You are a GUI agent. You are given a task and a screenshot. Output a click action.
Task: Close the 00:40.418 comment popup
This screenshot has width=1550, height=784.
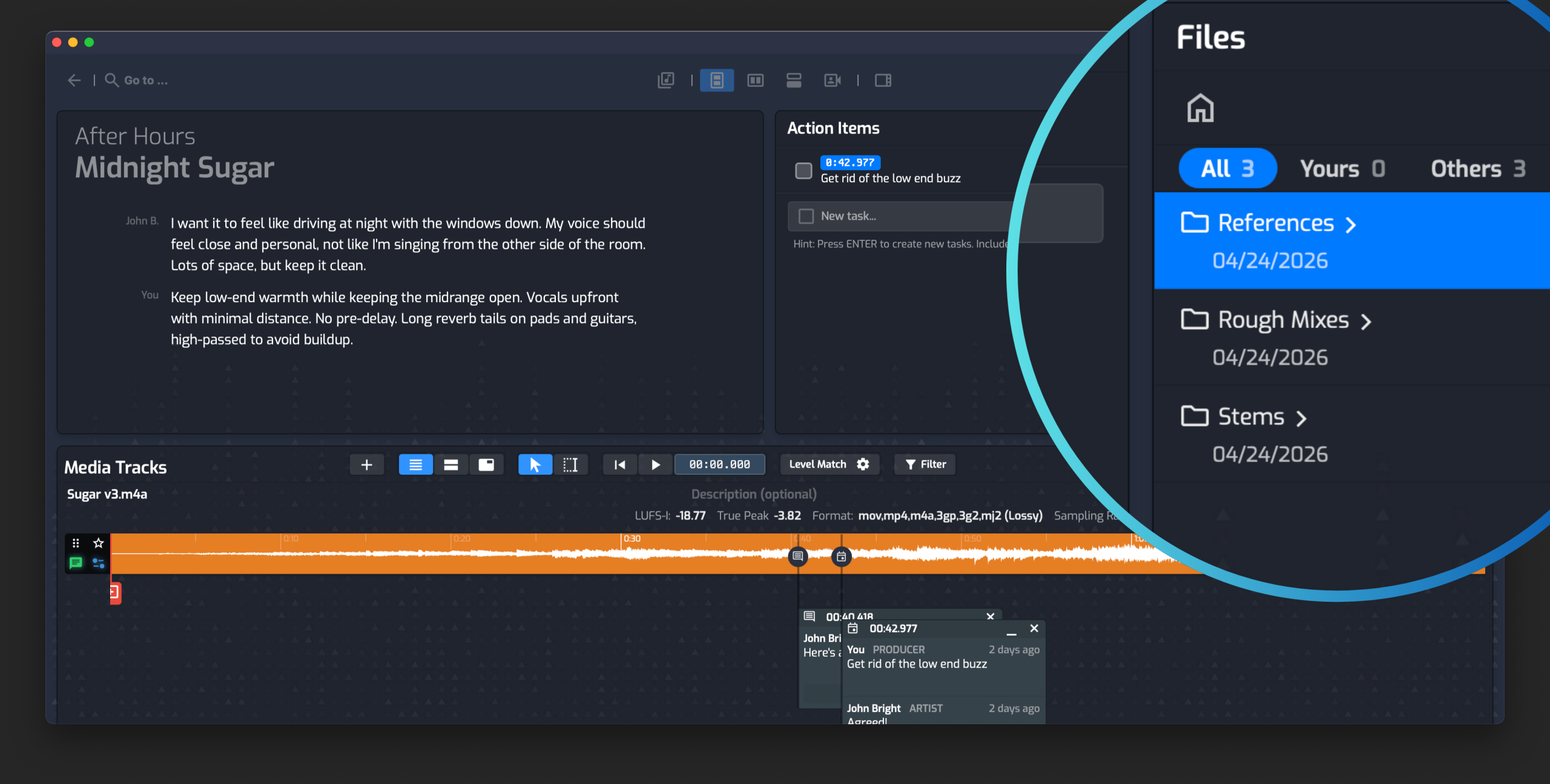pos(991,616)
